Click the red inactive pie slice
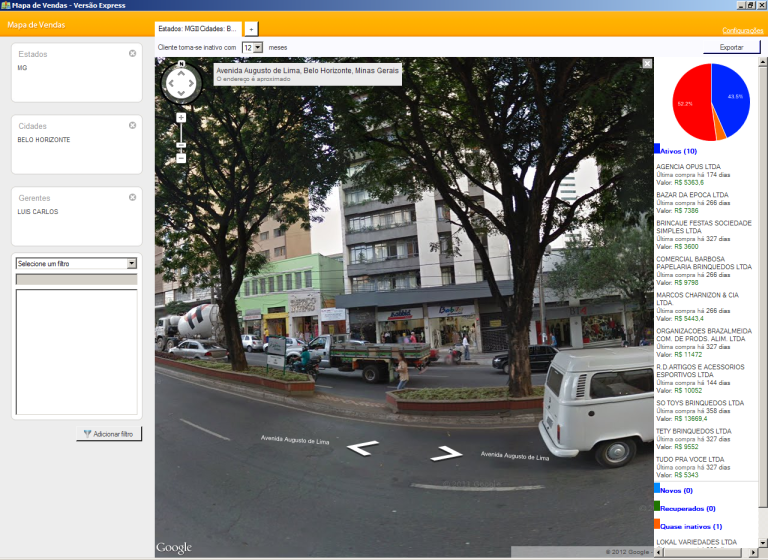Viewport: 768px width, 560px height. coord(692,102)
